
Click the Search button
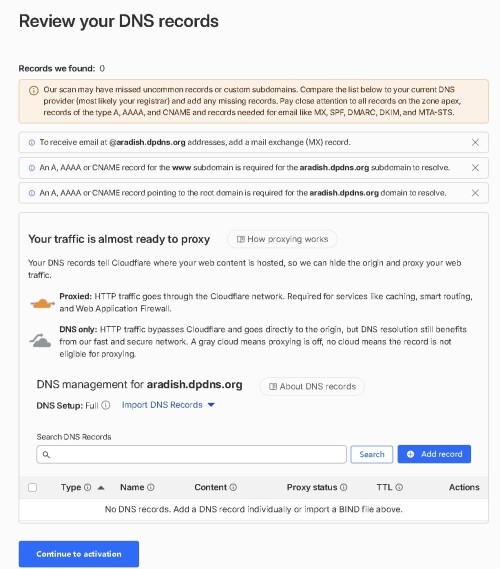pyautogui.click(x=372, y=454)
